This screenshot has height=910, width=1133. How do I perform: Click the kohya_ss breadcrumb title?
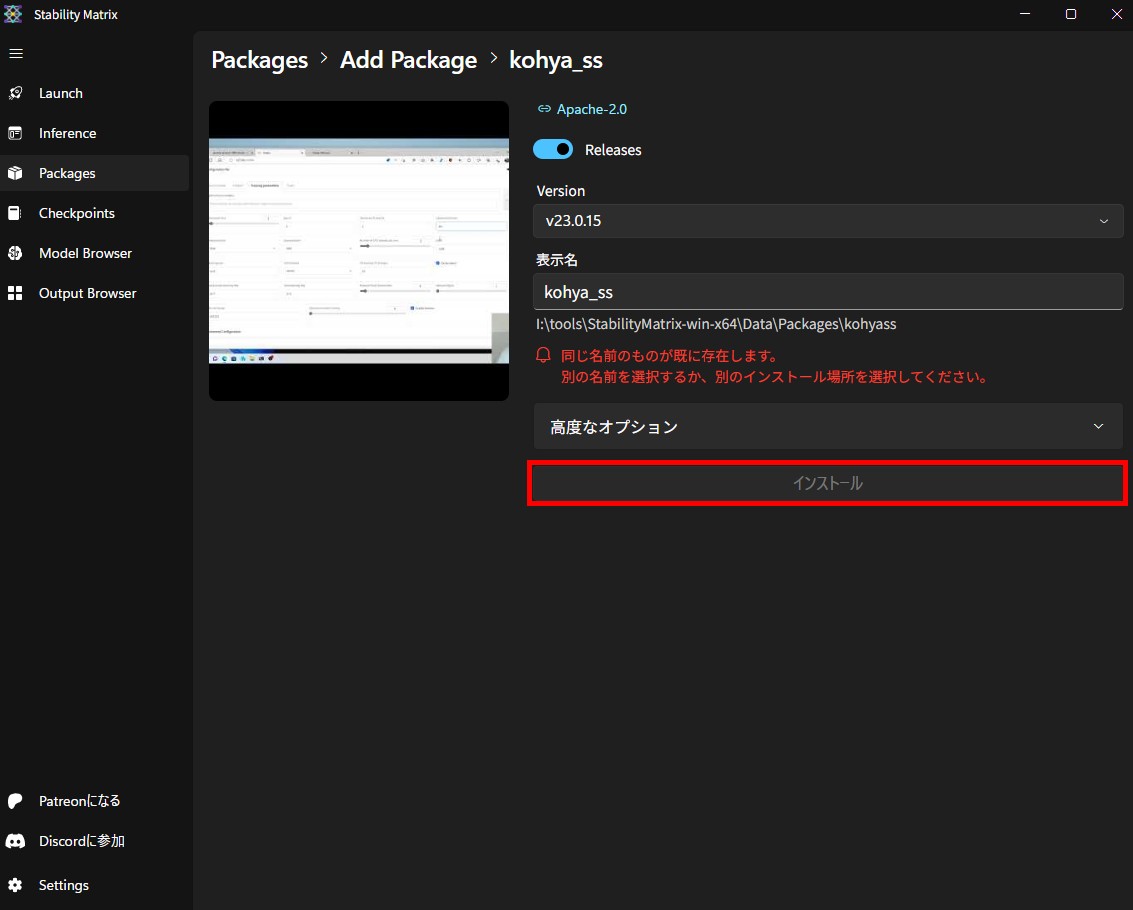coord(556,60)
